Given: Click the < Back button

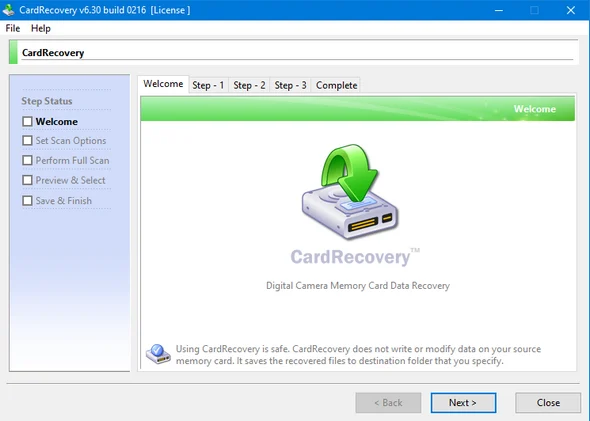Looking at the screenshot, I should point(388,403).
